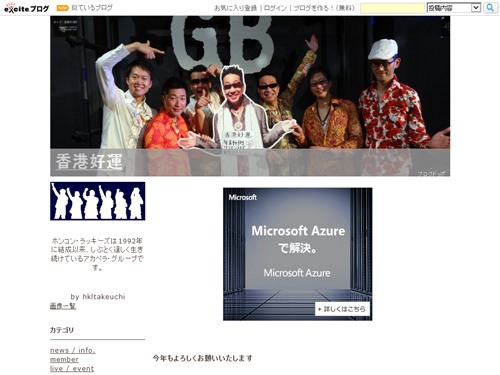Viewport: 500px width, 375px height.
Task: Focus the yellow search input field
Action: [393, 8]
